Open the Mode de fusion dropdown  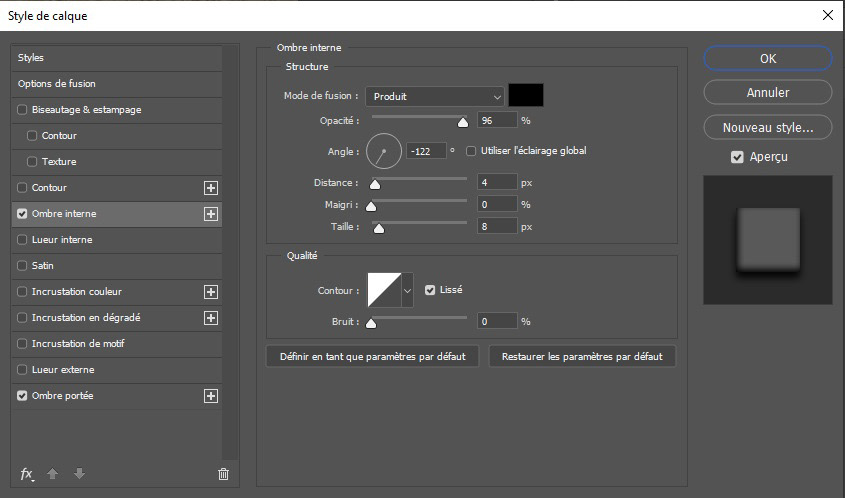(x=435, y=96)
